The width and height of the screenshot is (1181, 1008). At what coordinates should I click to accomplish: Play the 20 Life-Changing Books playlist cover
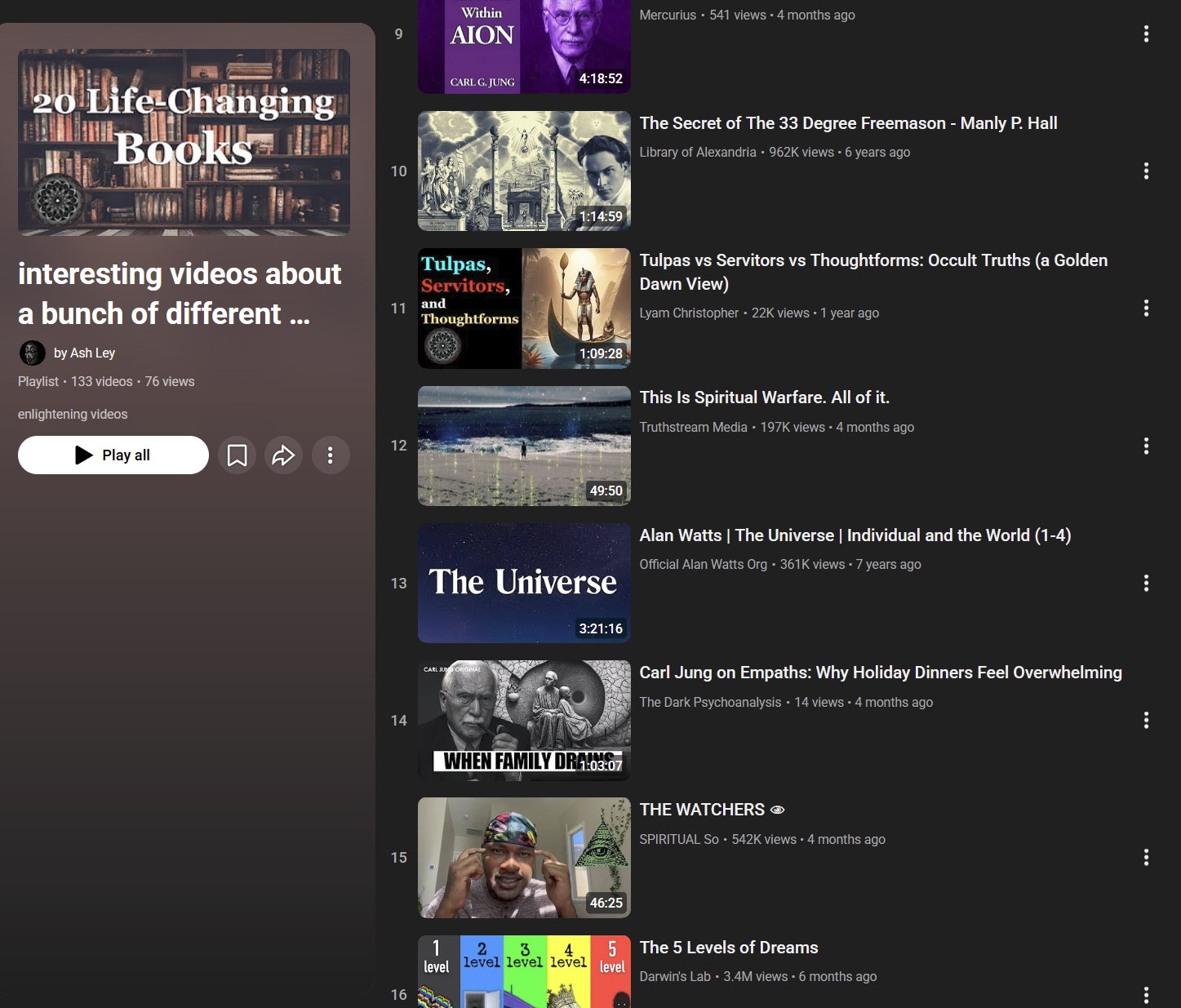184,142
